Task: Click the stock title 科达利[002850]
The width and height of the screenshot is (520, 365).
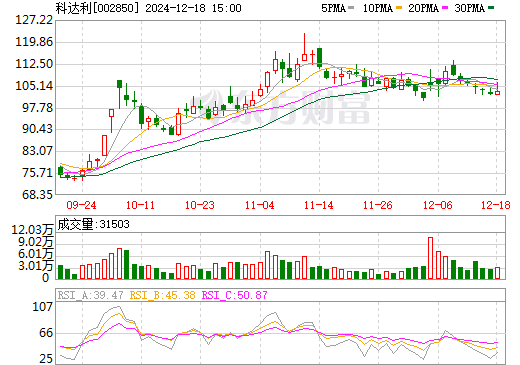Action: tap(97, 8)
